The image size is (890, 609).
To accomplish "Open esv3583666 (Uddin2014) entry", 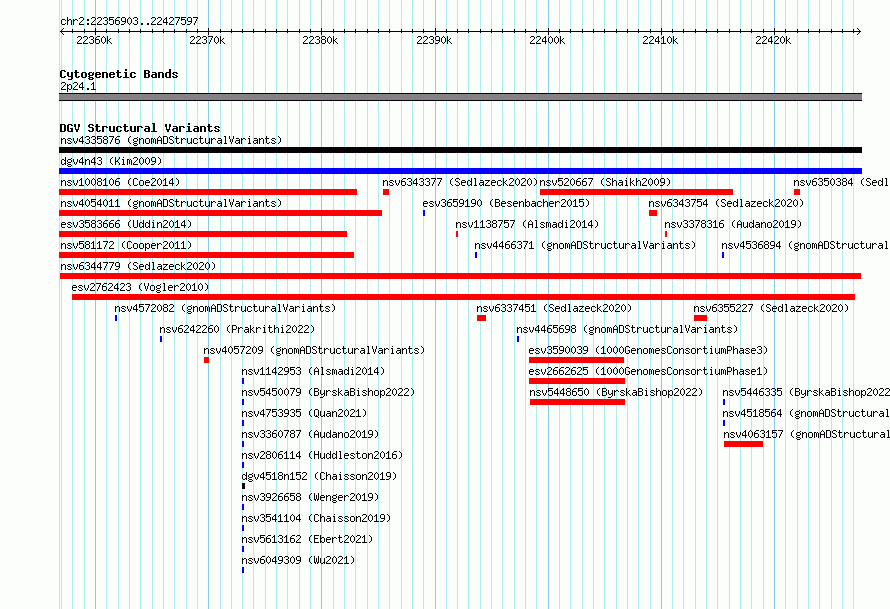I will [x=126, y=224].
